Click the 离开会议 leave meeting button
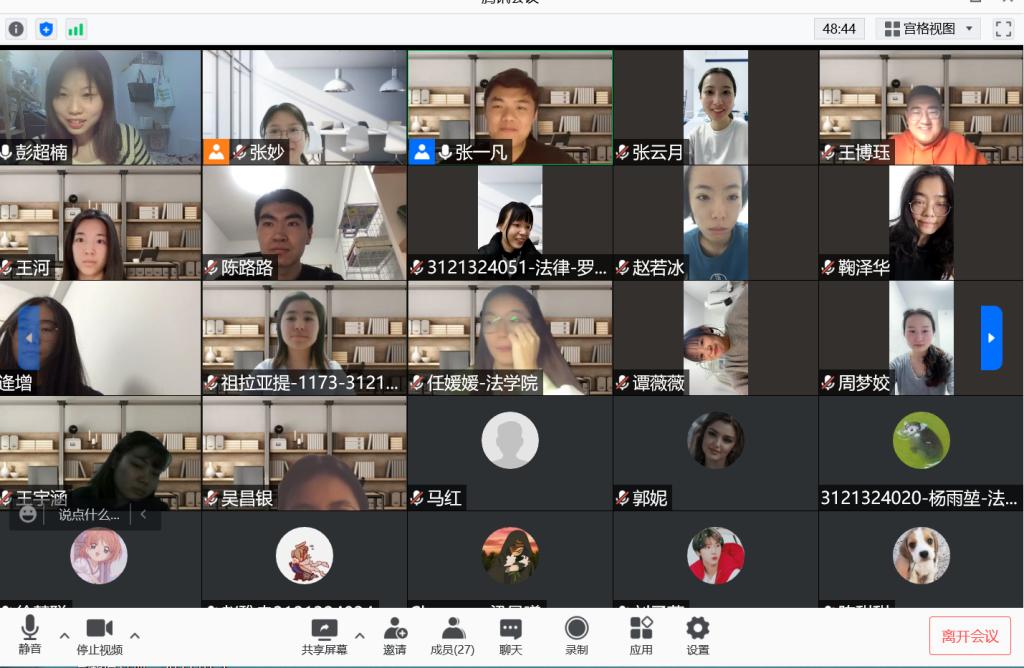Screen dimensions: 1024x668 click(x=969, y=635)
